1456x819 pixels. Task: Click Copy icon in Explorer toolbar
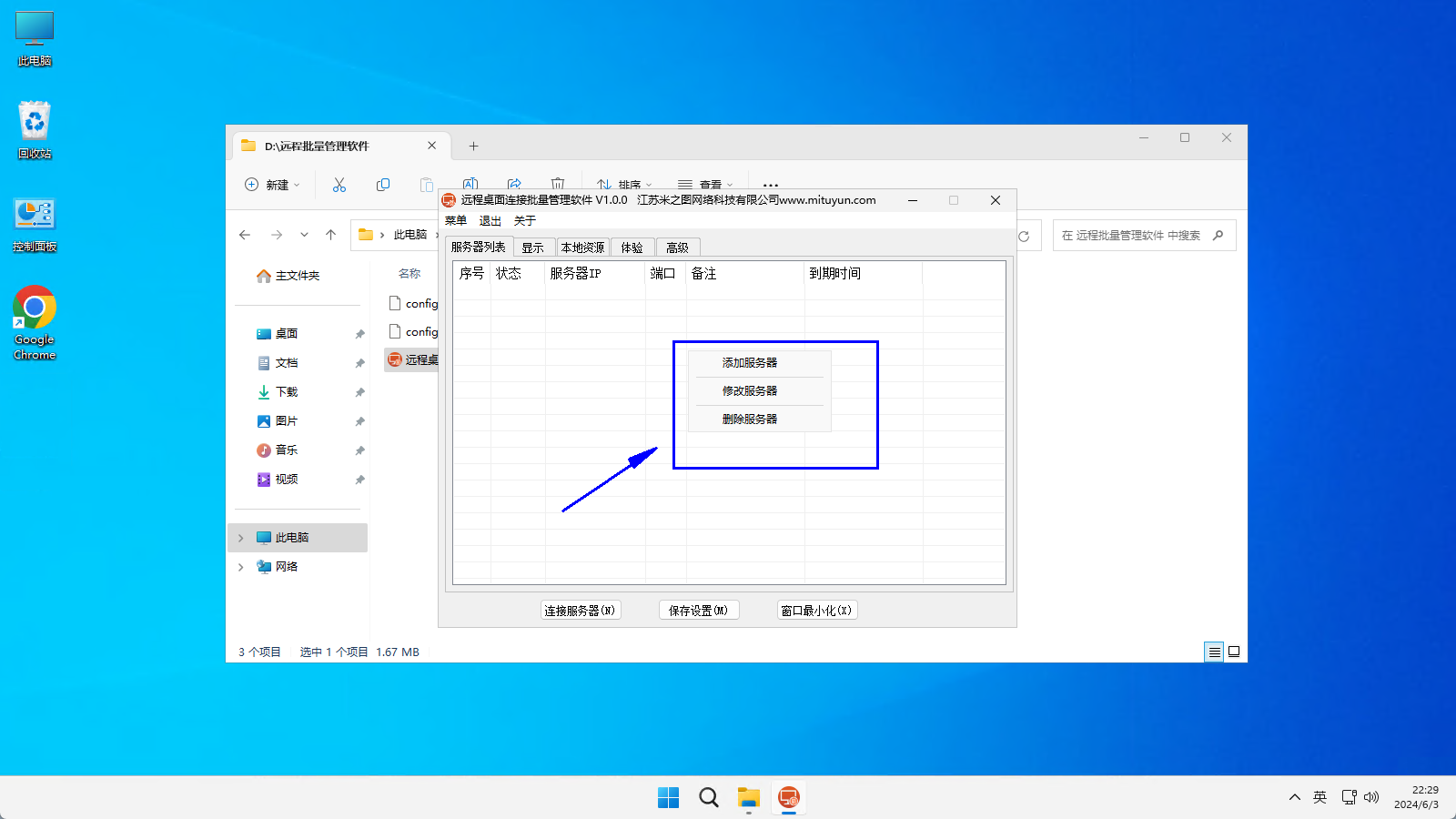(x=383, y=185)
